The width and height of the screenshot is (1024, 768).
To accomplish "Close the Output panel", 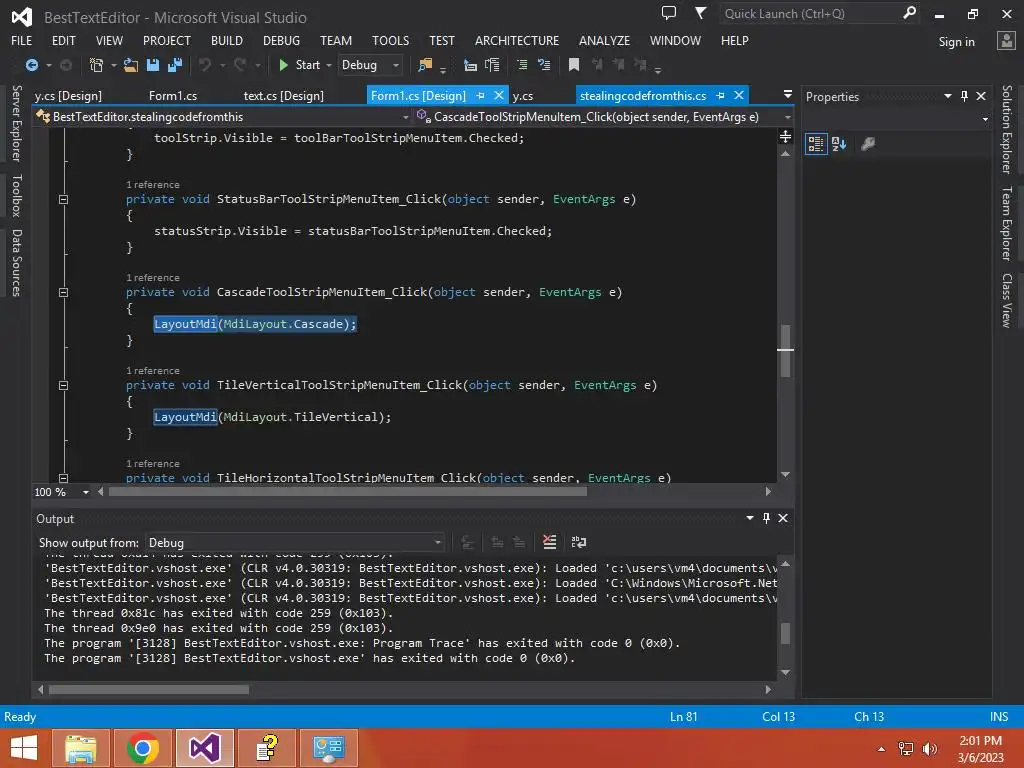I will [x=783, y=518].
